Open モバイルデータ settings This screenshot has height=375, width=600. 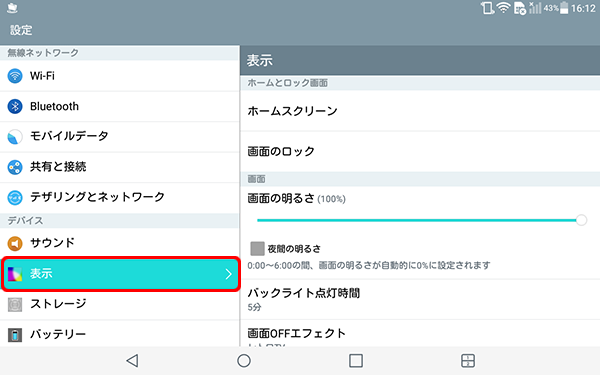tap(119, 137)
